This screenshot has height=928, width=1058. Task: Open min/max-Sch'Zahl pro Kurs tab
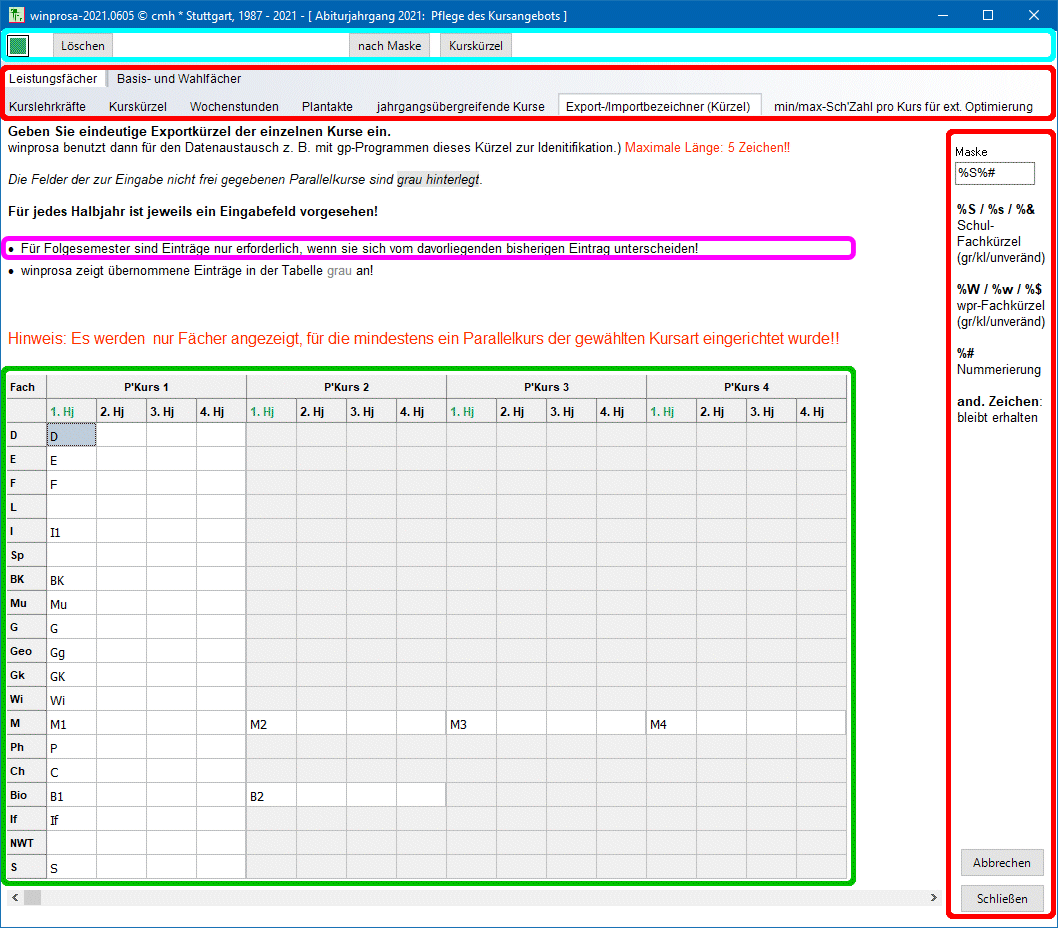point(903,106)
